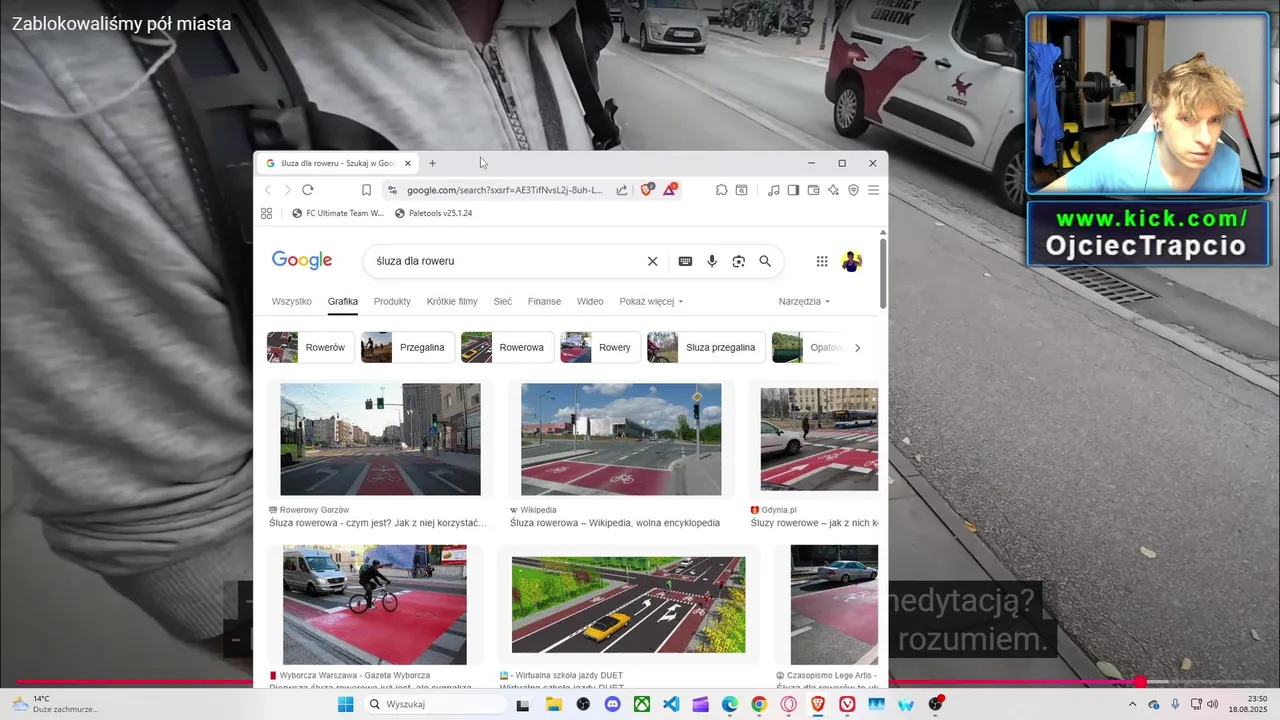Viewport: 1280px width, 720px height.
Task: Open the browser hamburger main menu
Action: pos(873,190)
